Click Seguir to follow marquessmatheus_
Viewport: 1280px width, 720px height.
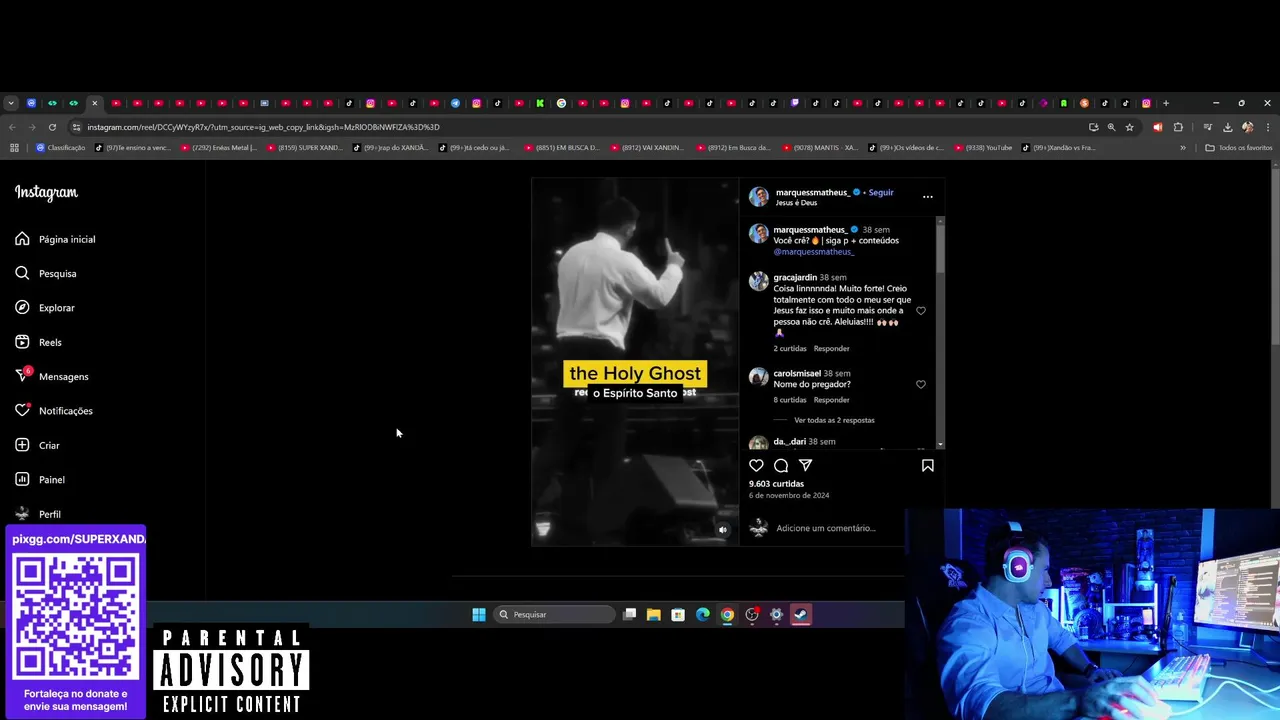coord(881,192)
